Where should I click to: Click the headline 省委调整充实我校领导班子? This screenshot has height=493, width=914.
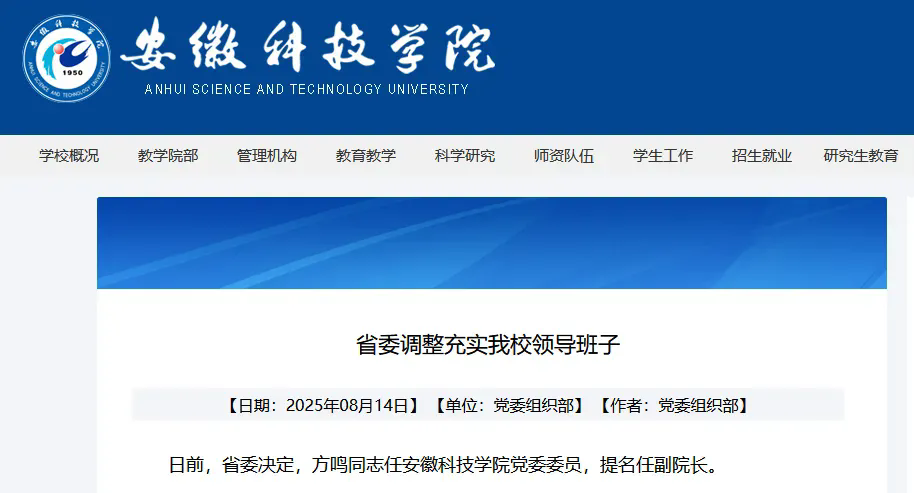[489, 345]
